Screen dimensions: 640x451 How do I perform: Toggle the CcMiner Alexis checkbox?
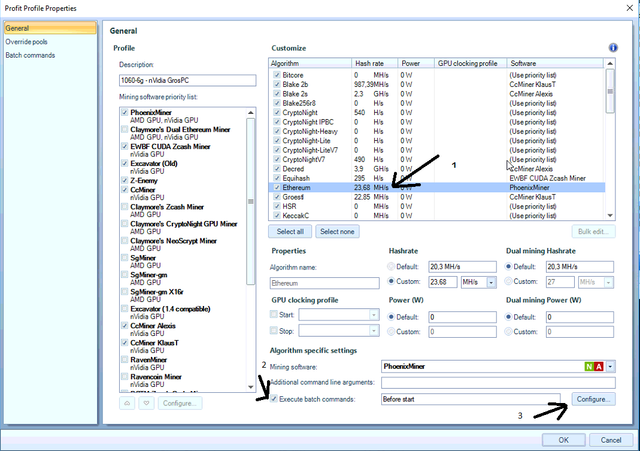[125, 326]
